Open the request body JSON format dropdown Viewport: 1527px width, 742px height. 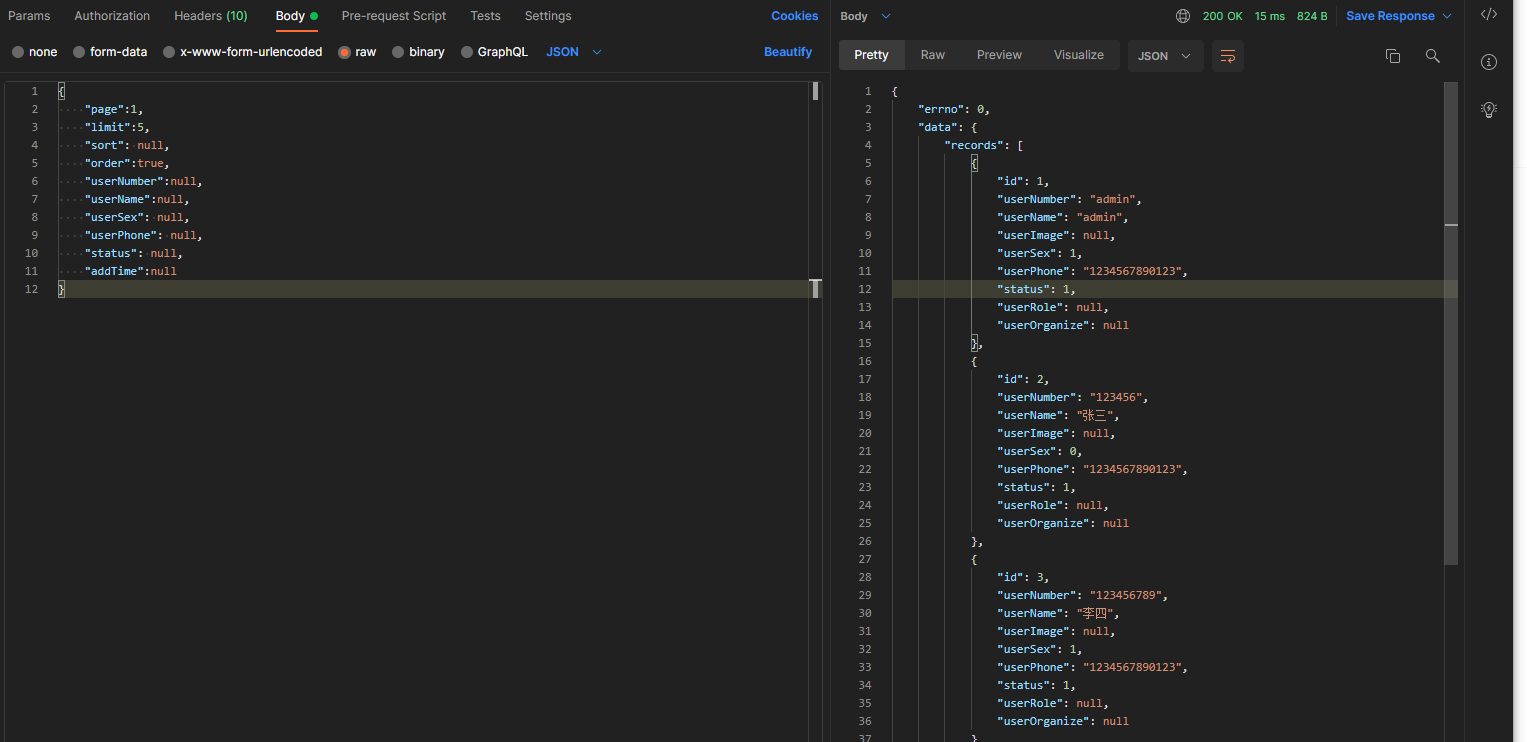pos(574,52)
